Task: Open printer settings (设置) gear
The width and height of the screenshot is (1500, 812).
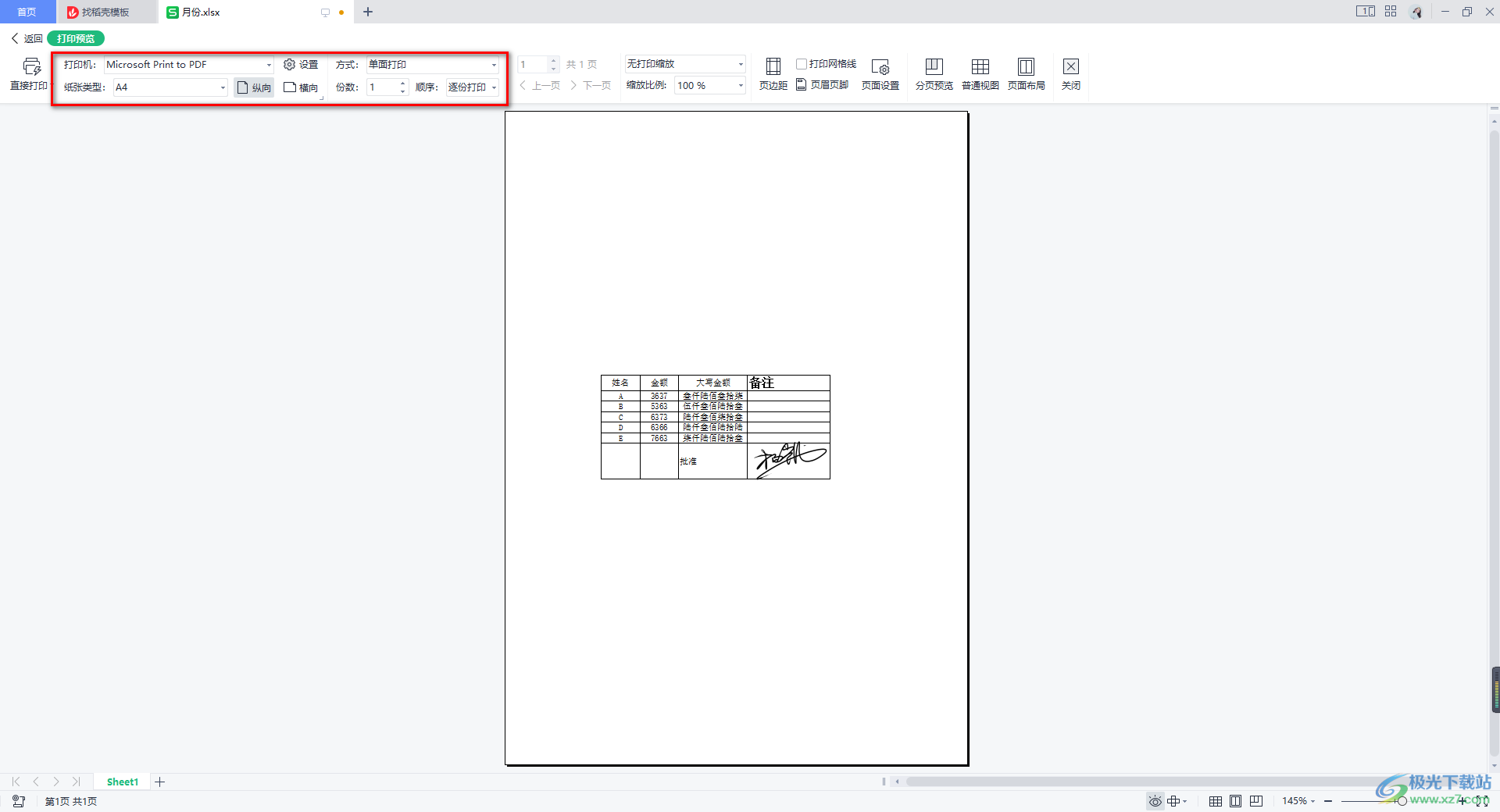Action: tap(301, 65)
